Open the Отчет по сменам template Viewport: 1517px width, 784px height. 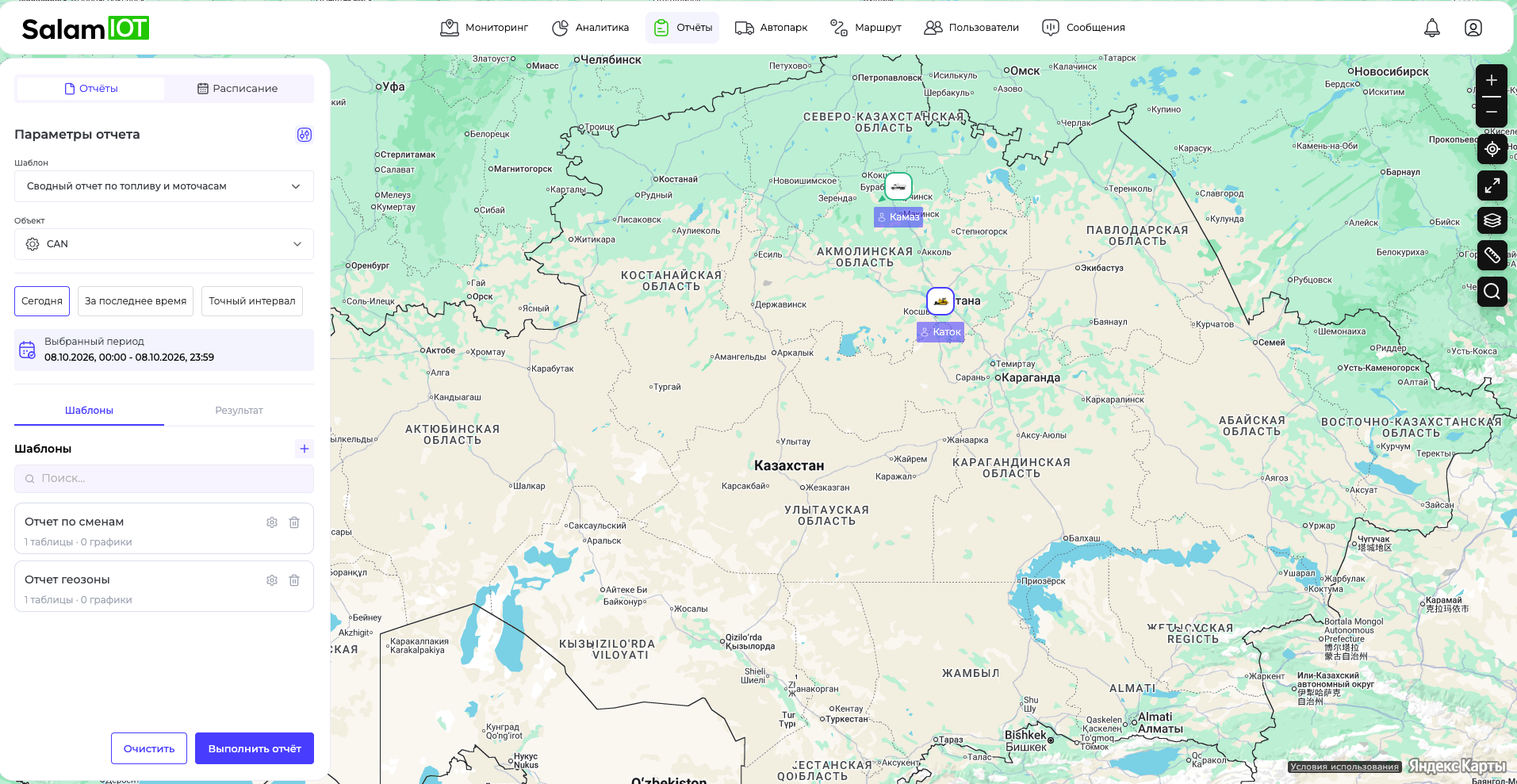(164, 529)
